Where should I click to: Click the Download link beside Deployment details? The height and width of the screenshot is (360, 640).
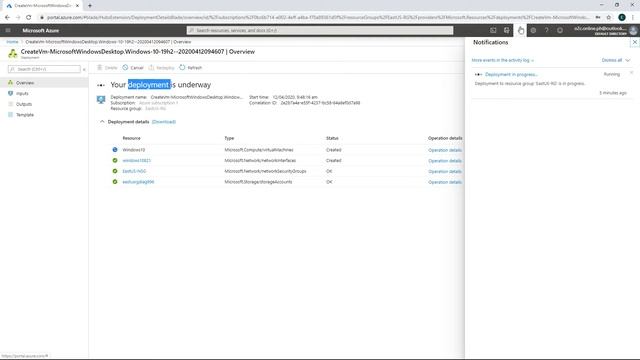click(x=164, y=122)
